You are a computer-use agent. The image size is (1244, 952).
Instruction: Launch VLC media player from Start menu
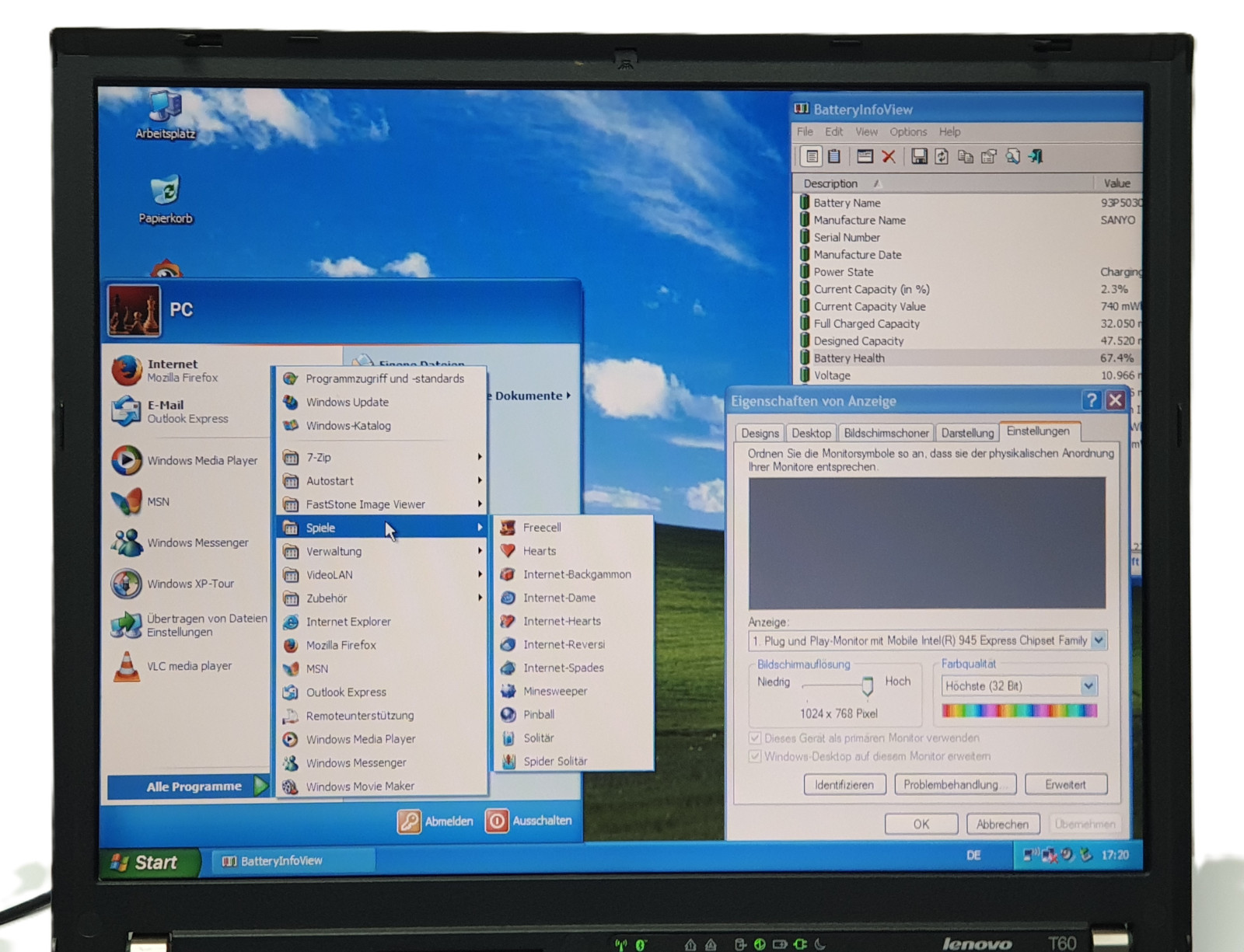point(189,666)
